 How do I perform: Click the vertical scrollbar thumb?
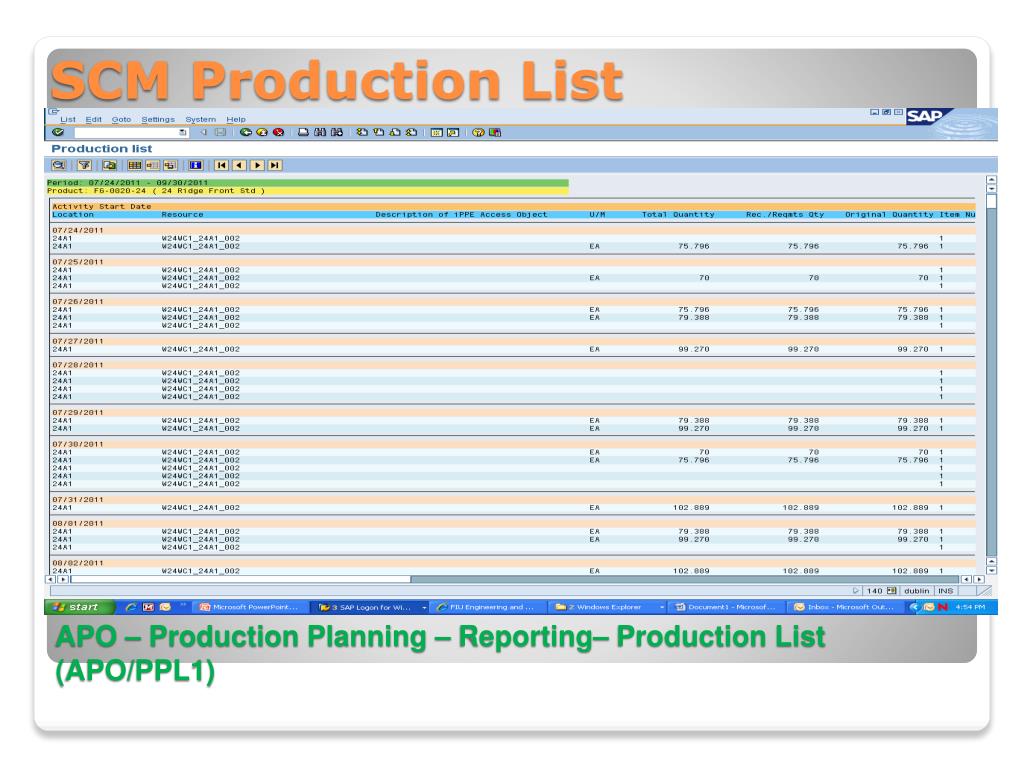click(x=991, y=202)
